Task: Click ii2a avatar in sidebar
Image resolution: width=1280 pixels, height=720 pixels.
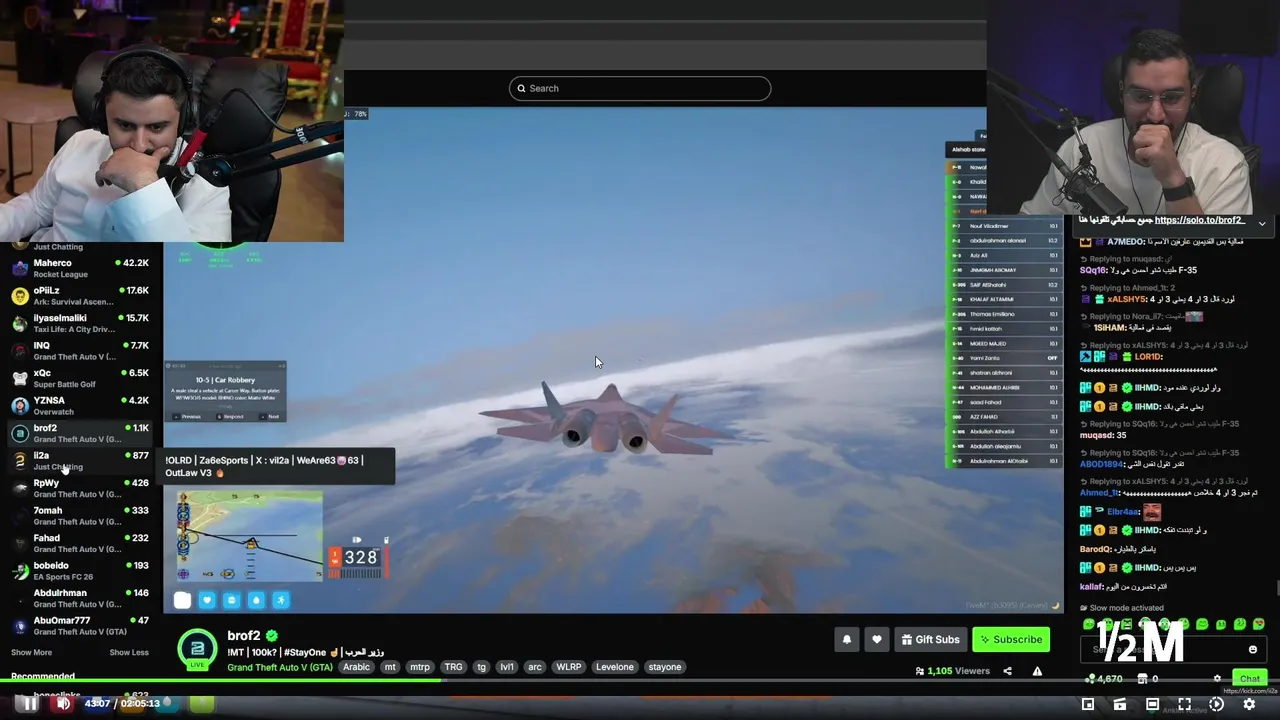Action: coord(20,461)
